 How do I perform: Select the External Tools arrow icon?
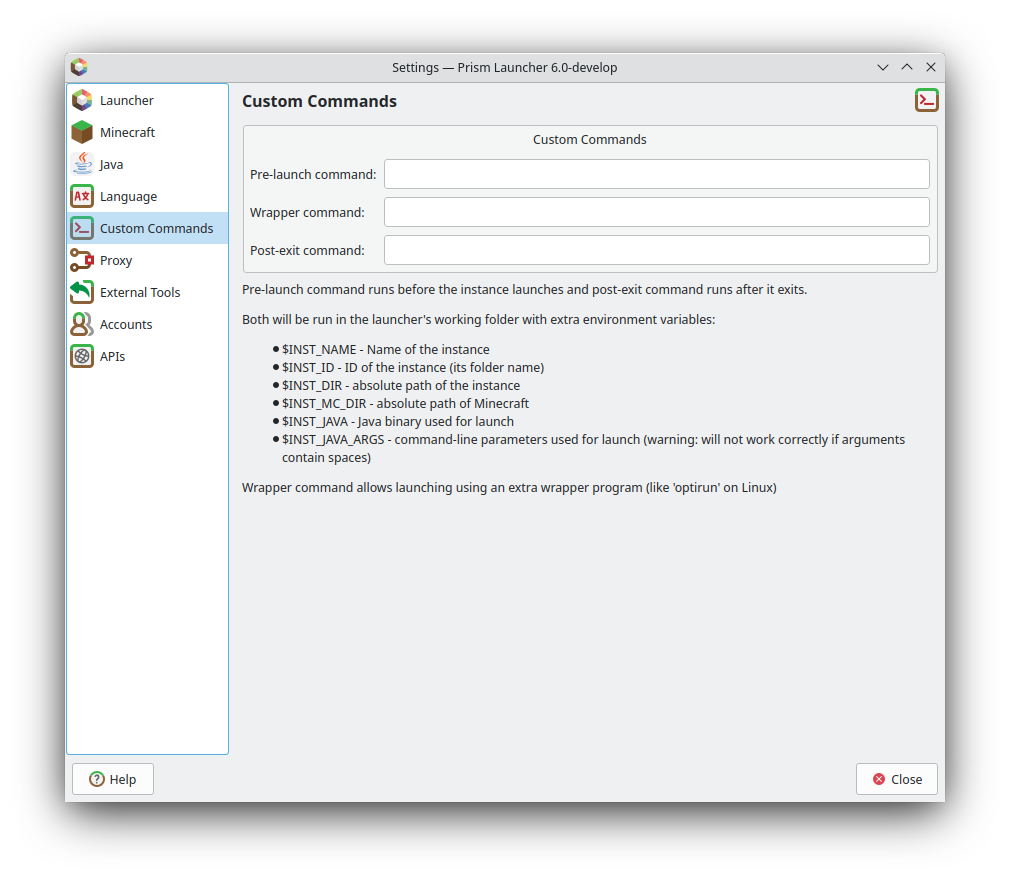coord(81,292)
